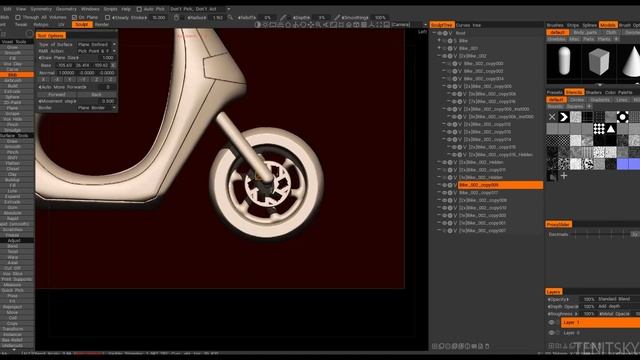
Task: Expand the Bike_001 tree node
Action: (x=440, y=48)
